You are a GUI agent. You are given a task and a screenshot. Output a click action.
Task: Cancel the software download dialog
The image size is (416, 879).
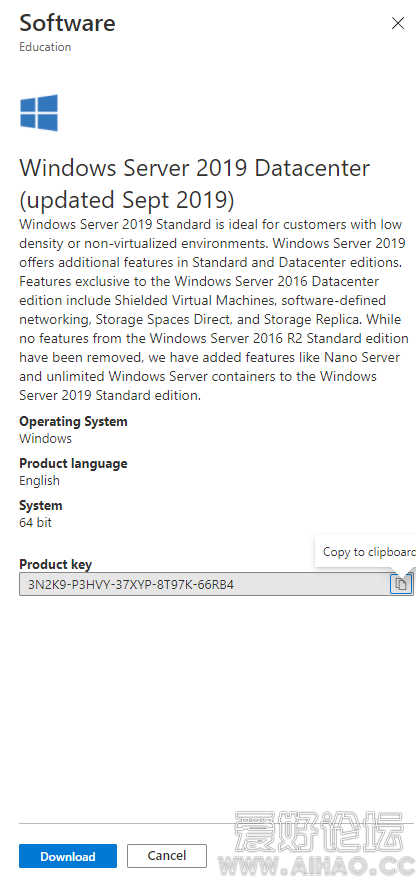coord(167,856)
